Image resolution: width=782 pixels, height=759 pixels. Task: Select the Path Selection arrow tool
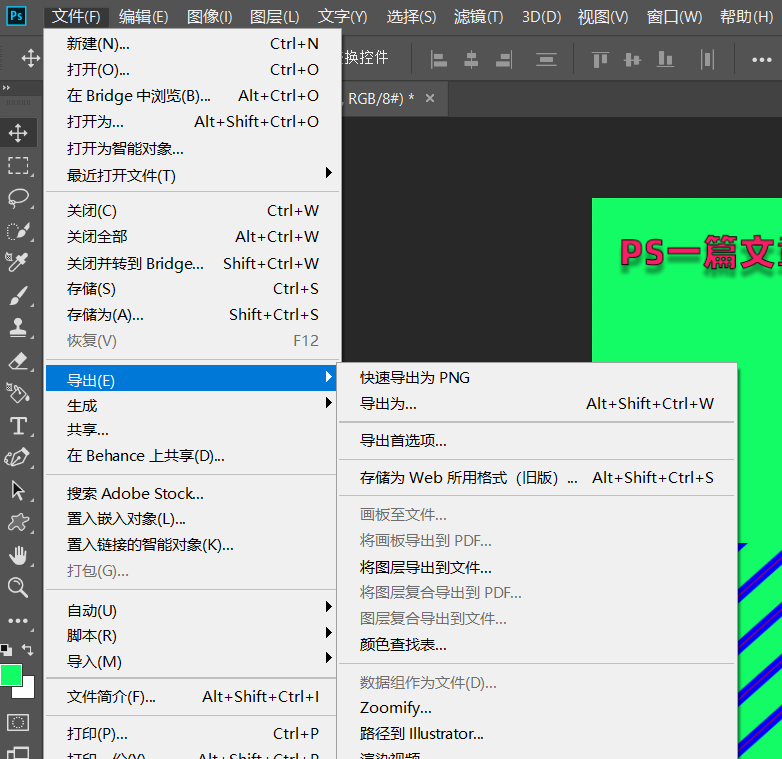(x=18, y=491)
